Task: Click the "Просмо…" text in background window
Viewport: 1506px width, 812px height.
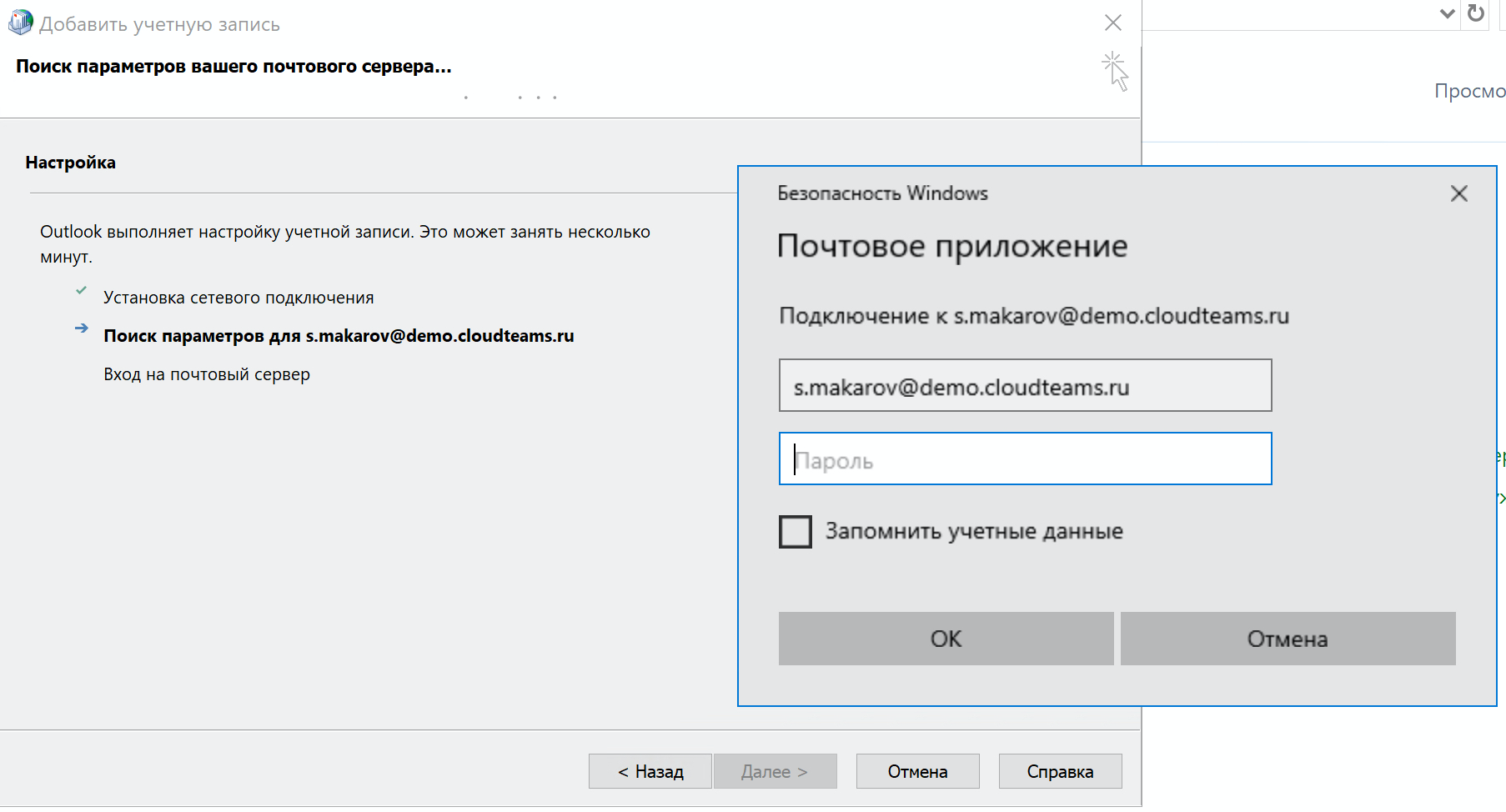Action: [x=1469, y=91]
